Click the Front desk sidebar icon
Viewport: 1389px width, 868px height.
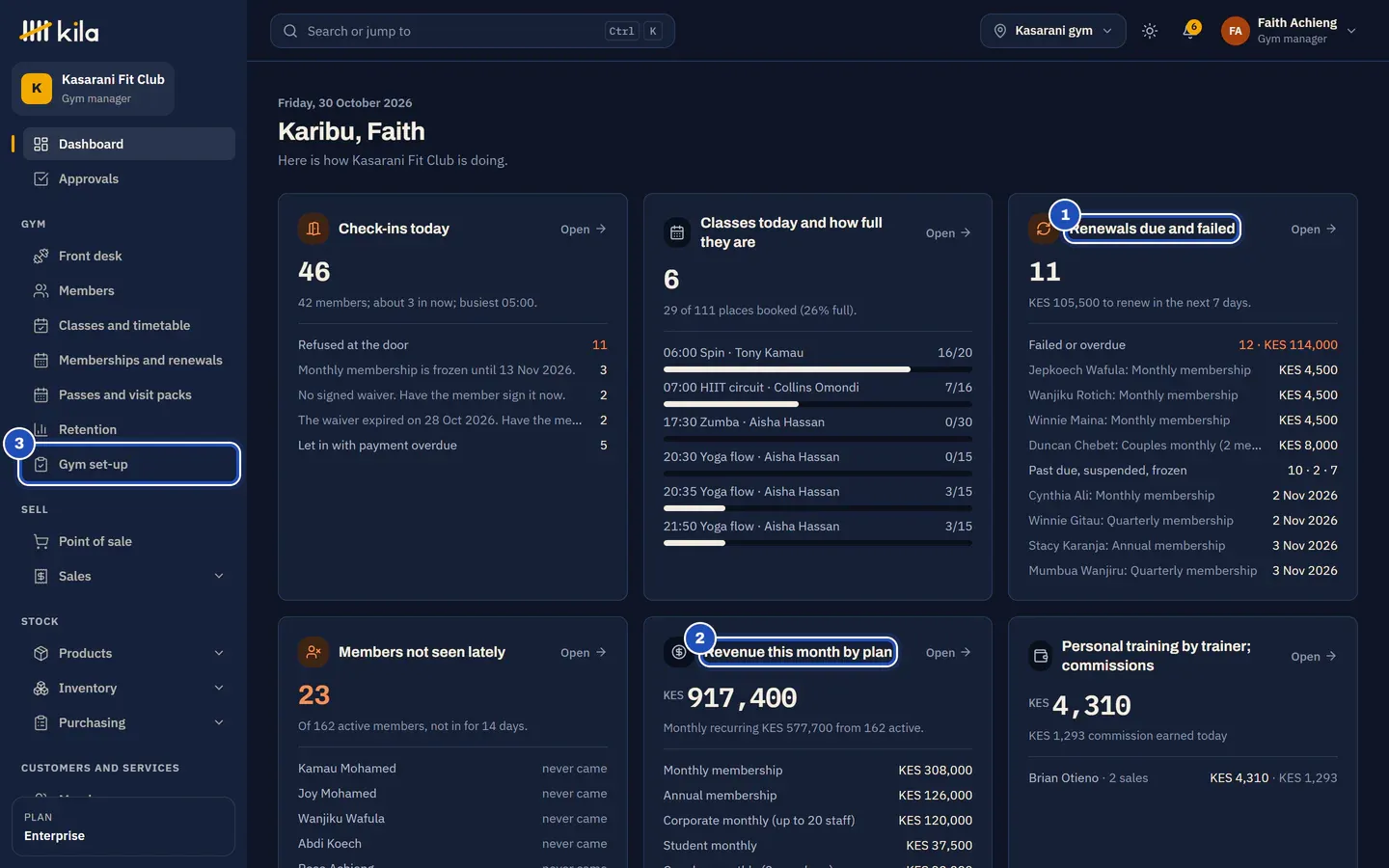point(41,256)
